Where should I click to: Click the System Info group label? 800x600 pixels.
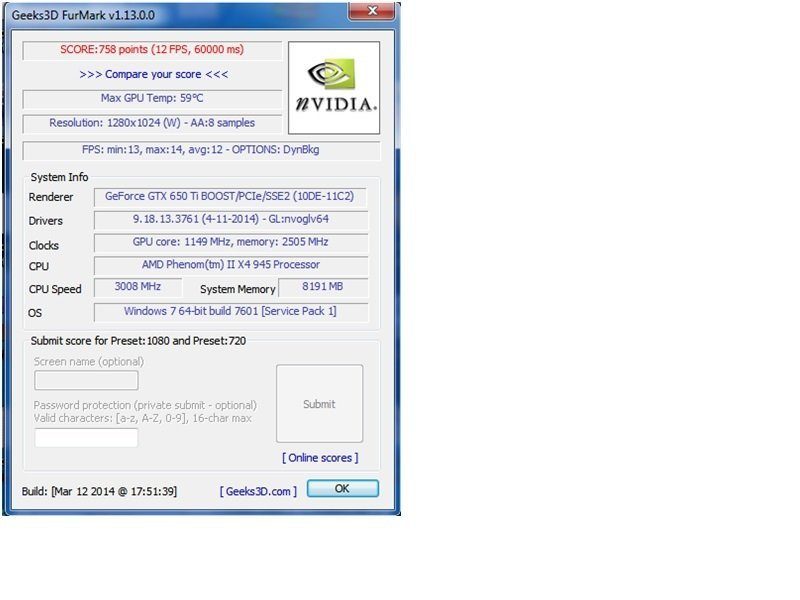(59, 177)
